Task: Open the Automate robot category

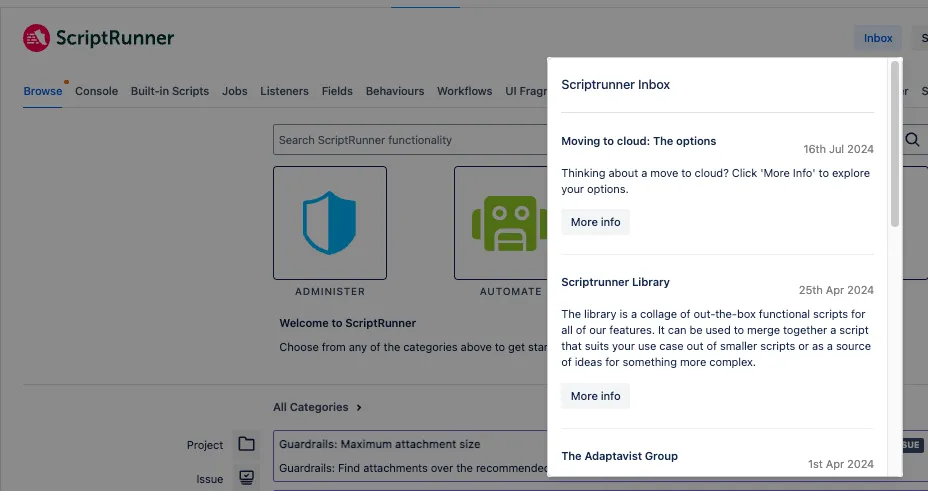Action: (501, 222)
